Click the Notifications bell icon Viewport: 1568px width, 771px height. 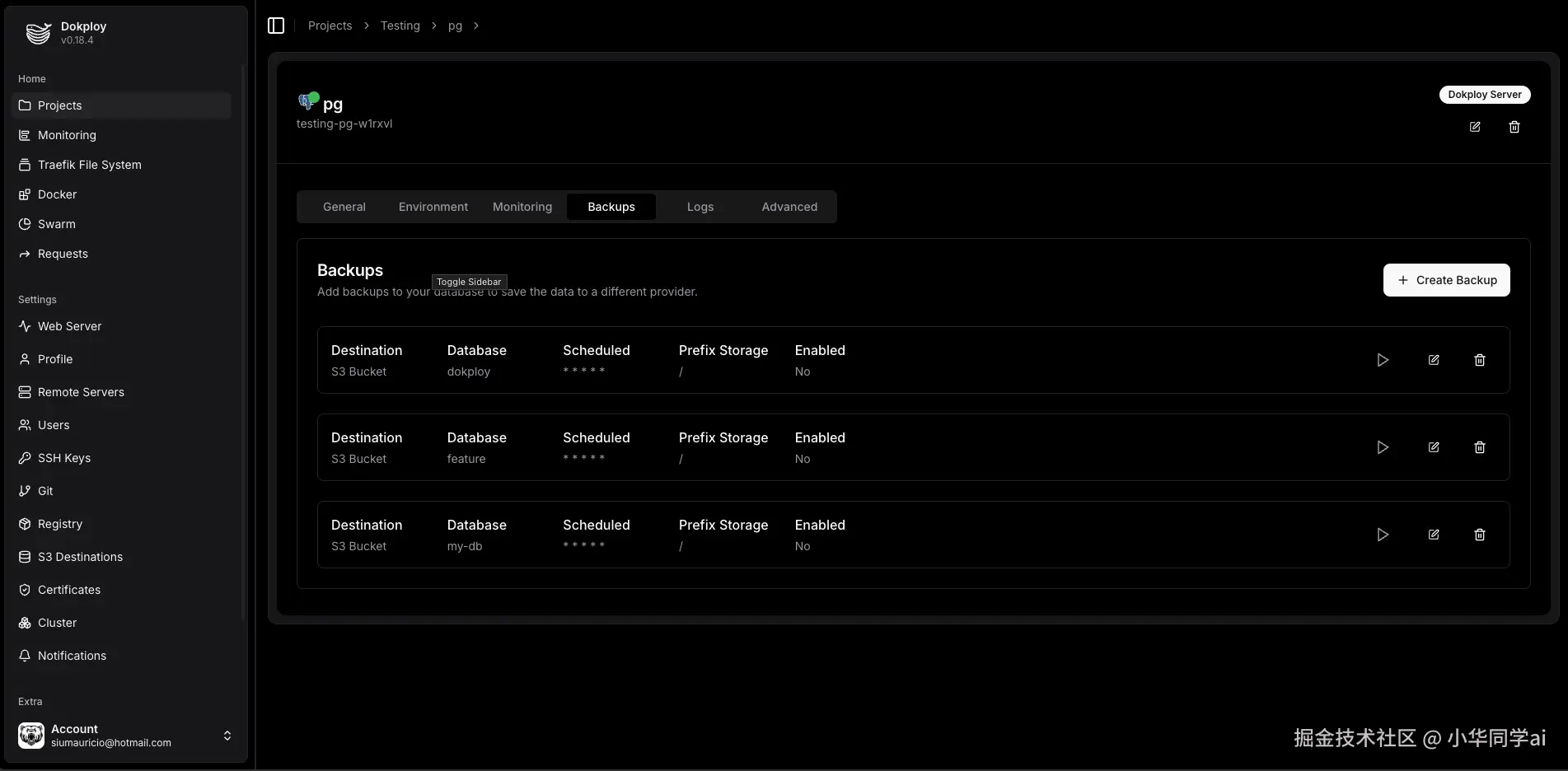(25, 656)
